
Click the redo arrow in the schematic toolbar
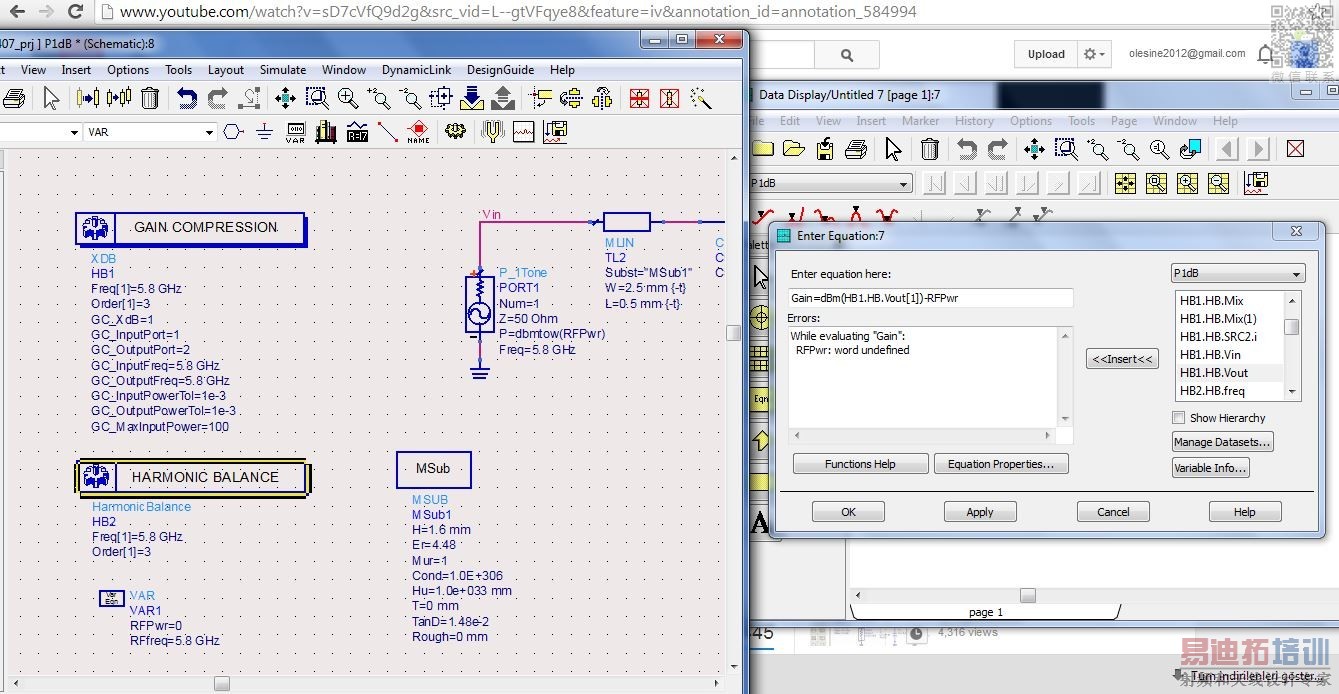coord(218,98)
